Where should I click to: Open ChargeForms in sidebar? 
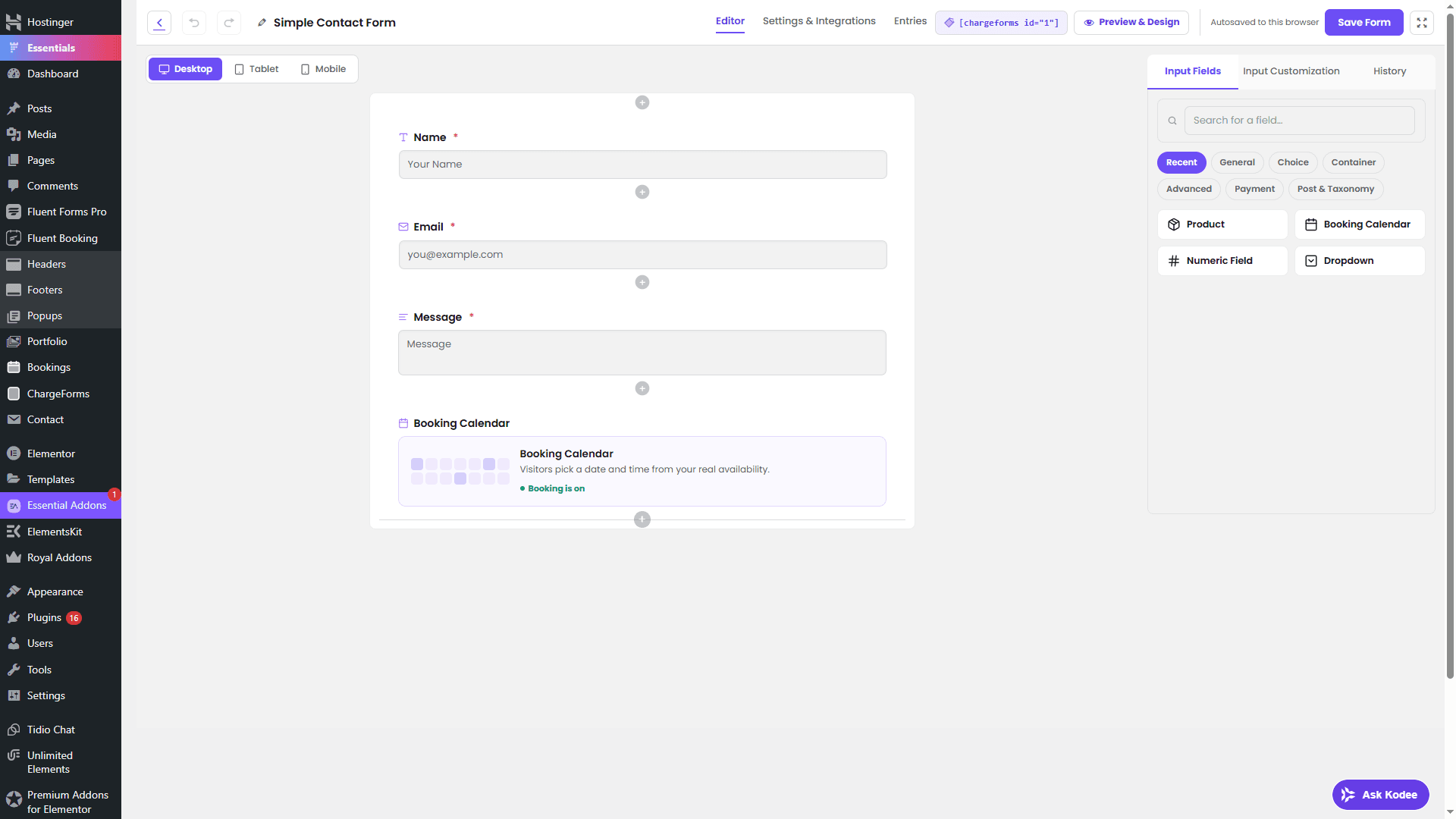pyautogui.click(x=61, y=394)
